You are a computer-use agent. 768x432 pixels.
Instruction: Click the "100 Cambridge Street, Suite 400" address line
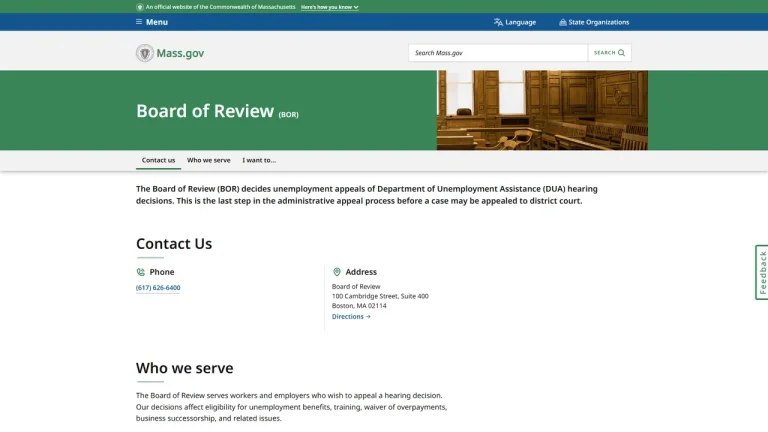pyautogui.click(x=380, y=296)
